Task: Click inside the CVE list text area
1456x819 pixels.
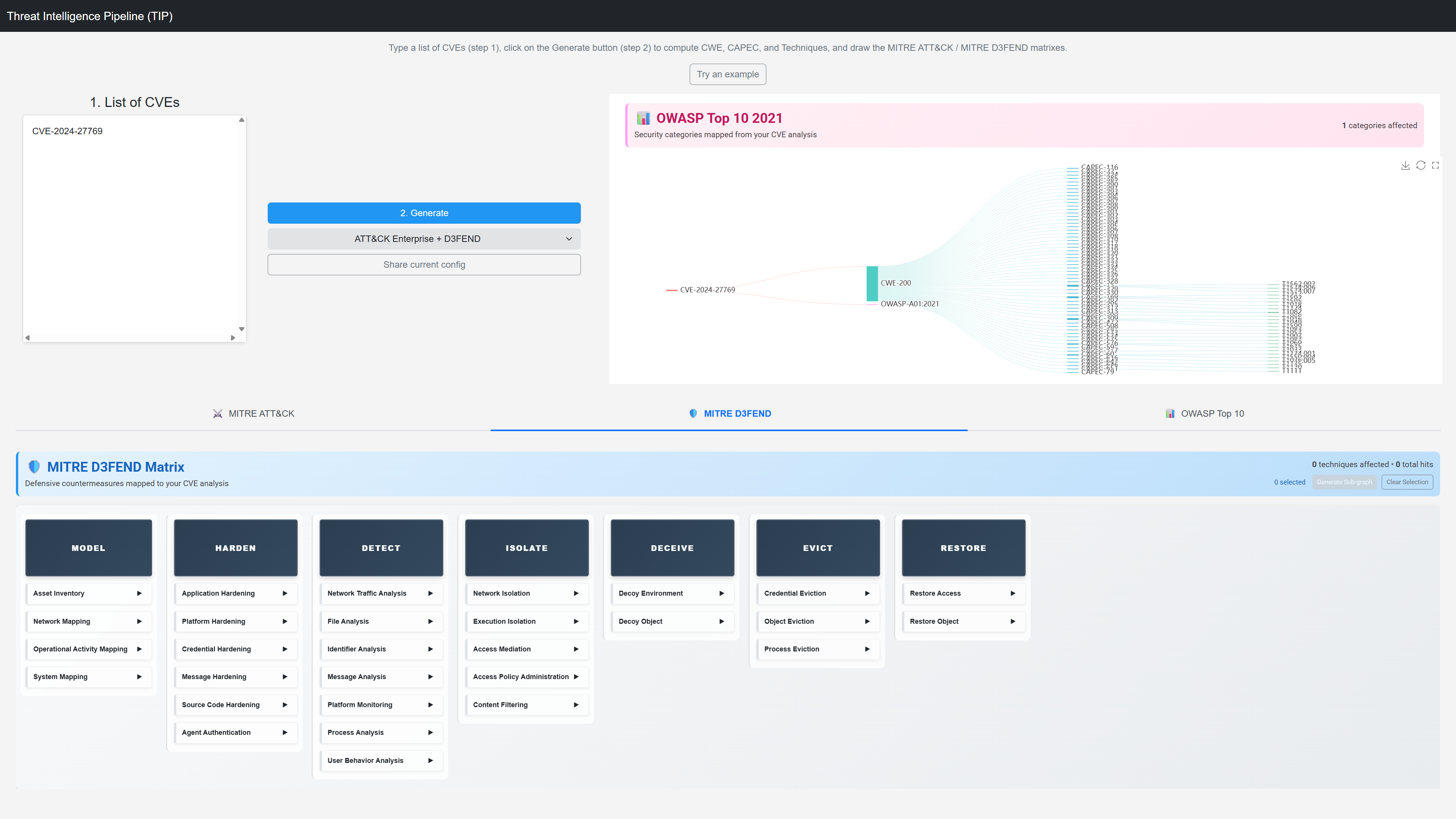Action: 134,226
